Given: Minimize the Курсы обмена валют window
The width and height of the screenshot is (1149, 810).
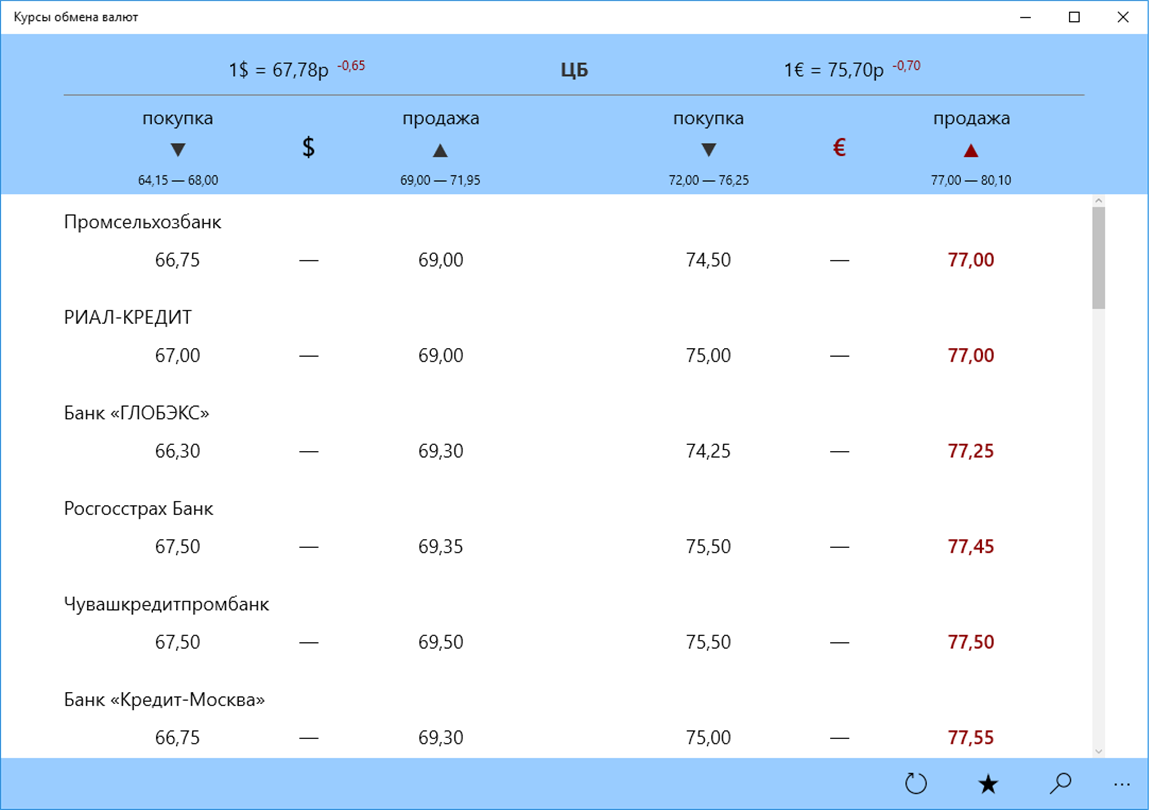Looking at the screenshot, I should coord(1025,17).
